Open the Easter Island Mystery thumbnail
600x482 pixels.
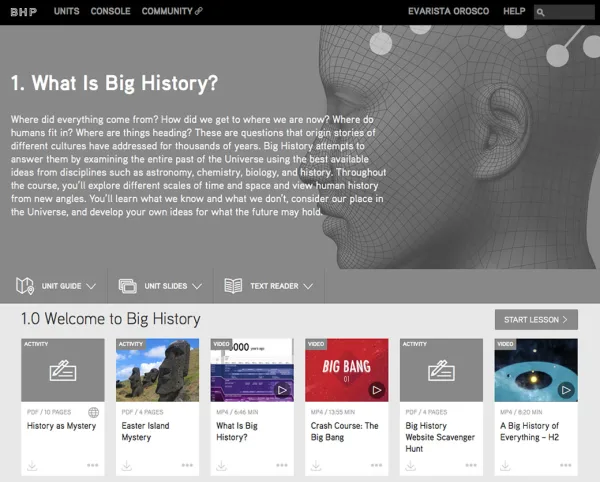(157, 370)
